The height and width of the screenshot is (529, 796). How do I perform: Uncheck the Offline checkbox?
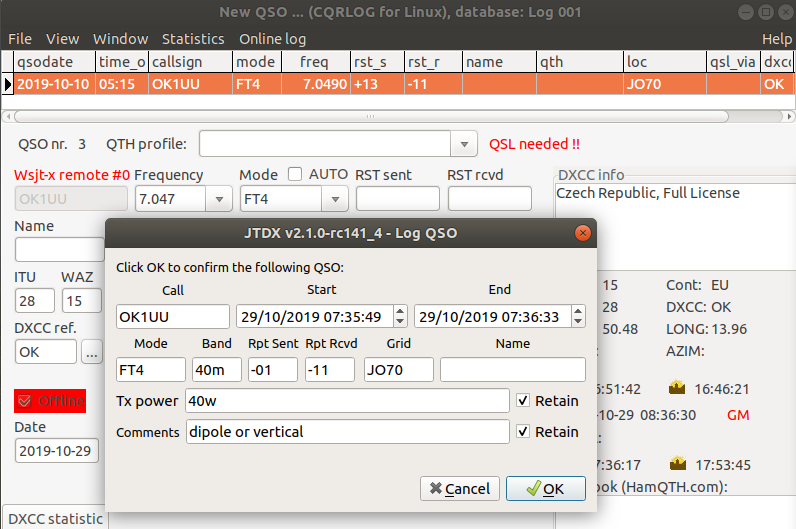[x=23, y=401]
